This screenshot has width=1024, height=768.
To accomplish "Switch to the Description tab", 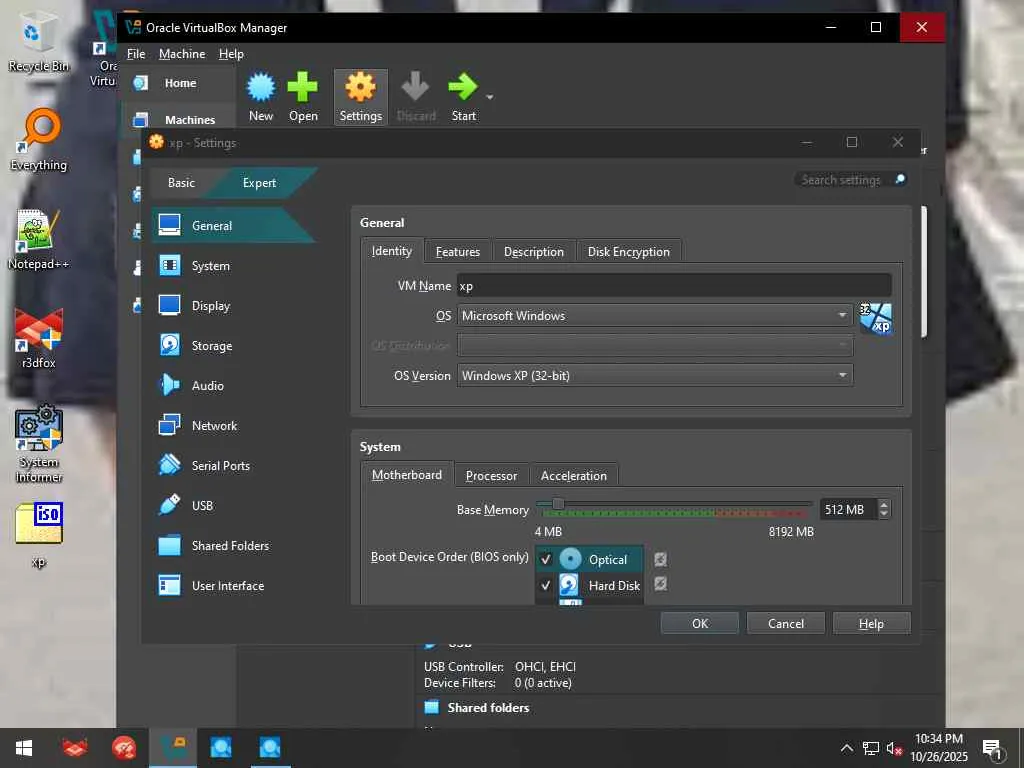I will coord(534,251).
